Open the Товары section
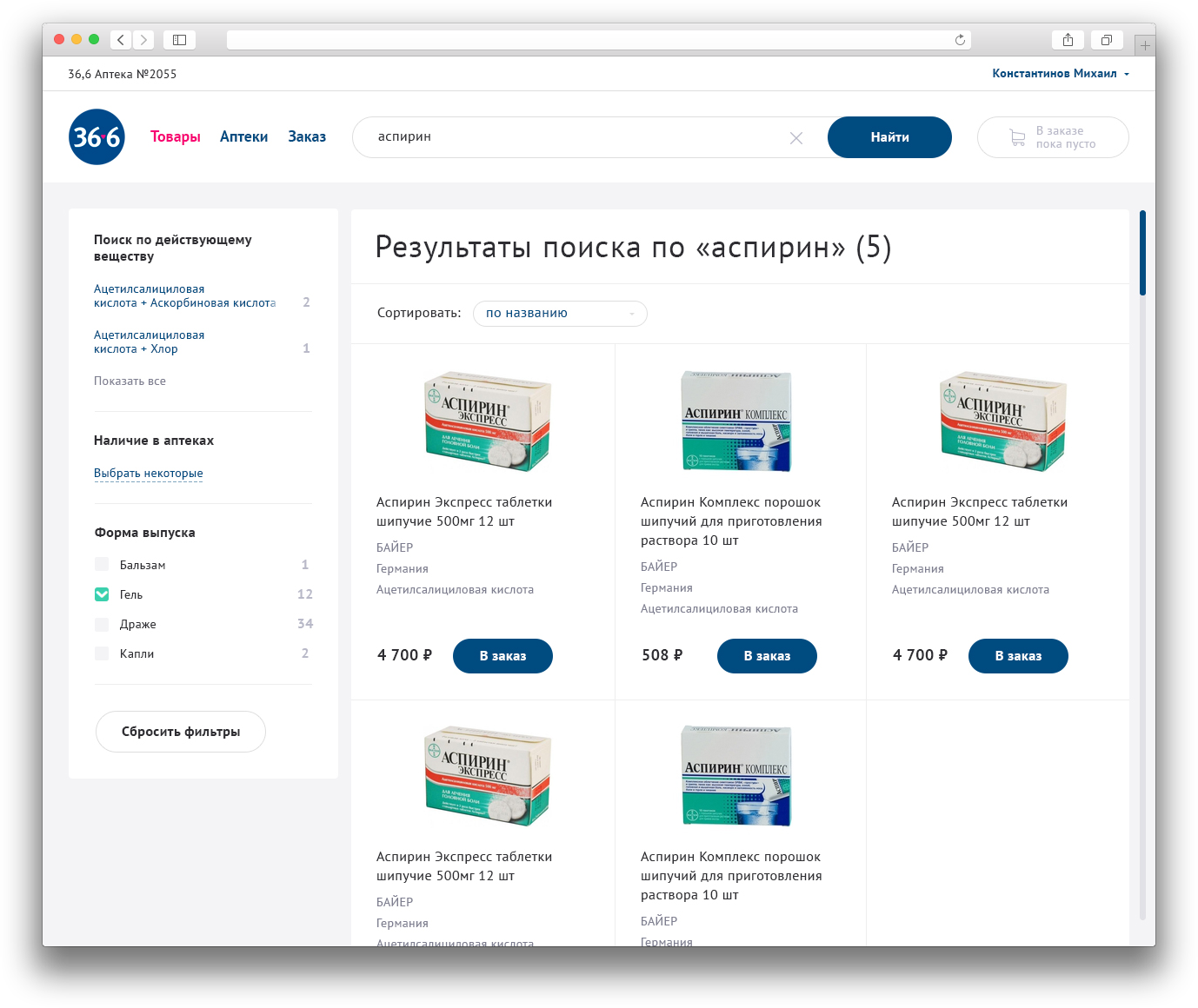 tap(176, 136)
